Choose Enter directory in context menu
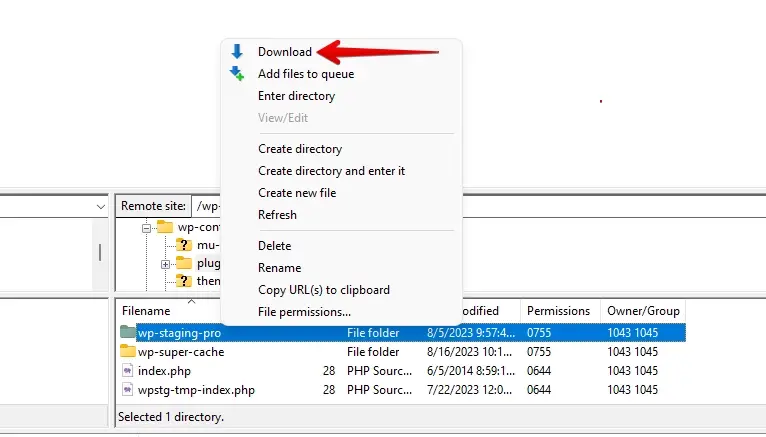The height and width of the screenshot is (437, 766). pyautogui.click(x=297, y=96)
